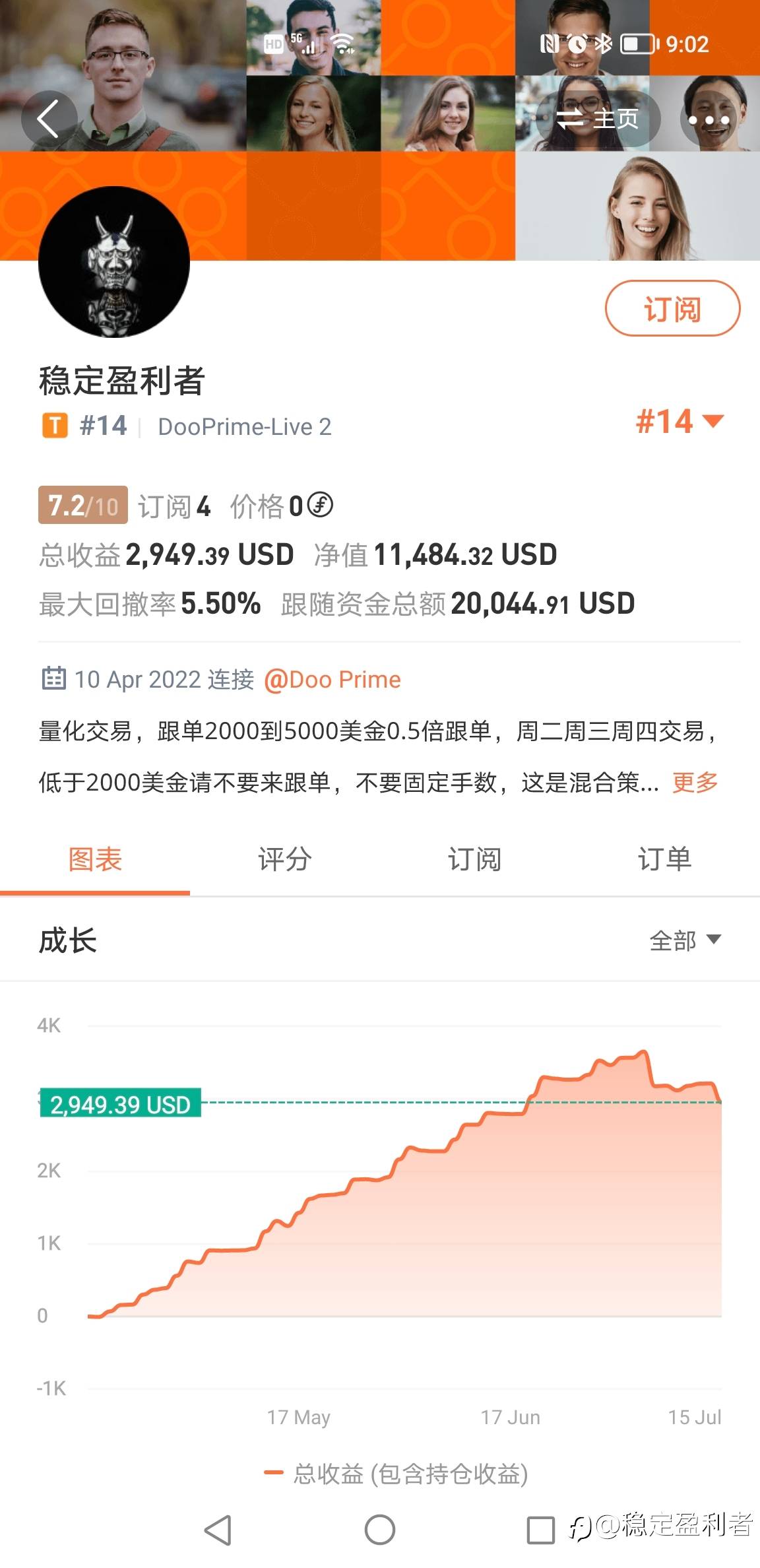Tap the back arrow icon
The height and width of the screenshot is (1568, 760).
tap(48, 119)
